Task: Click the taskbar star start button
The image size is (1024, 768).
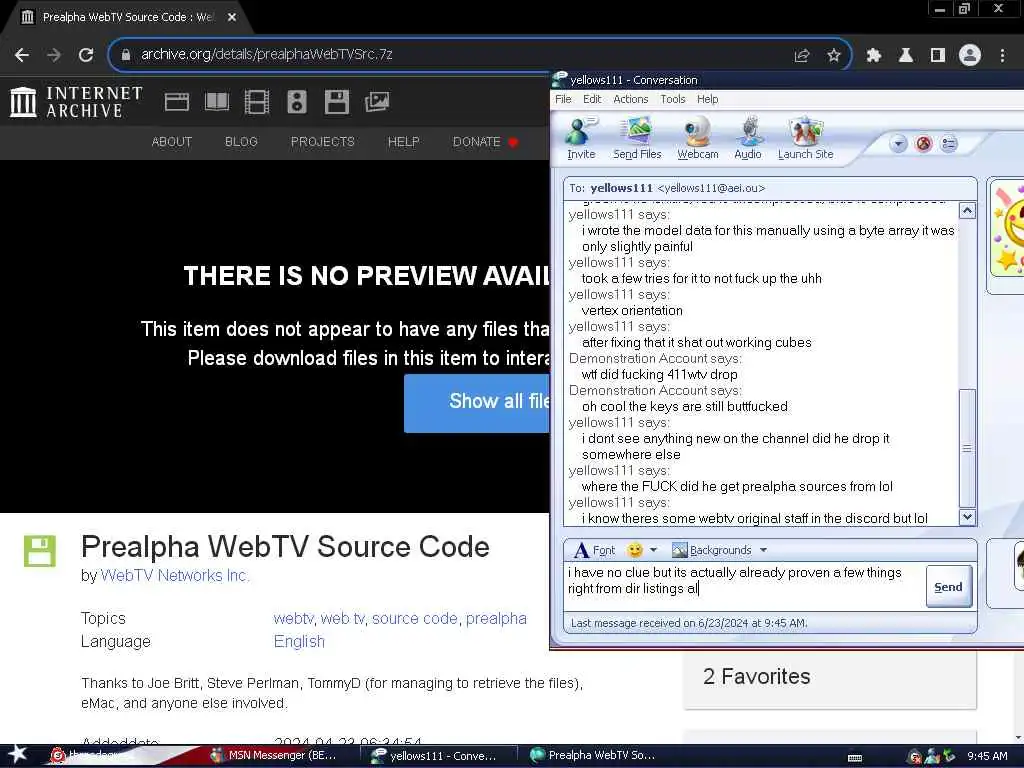Action: [x=17, y=754]
